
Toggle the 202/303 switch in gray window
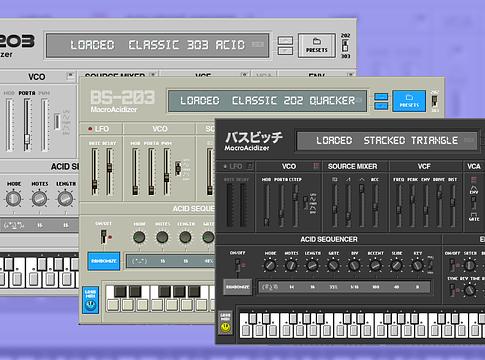click(x=345, y=45)
